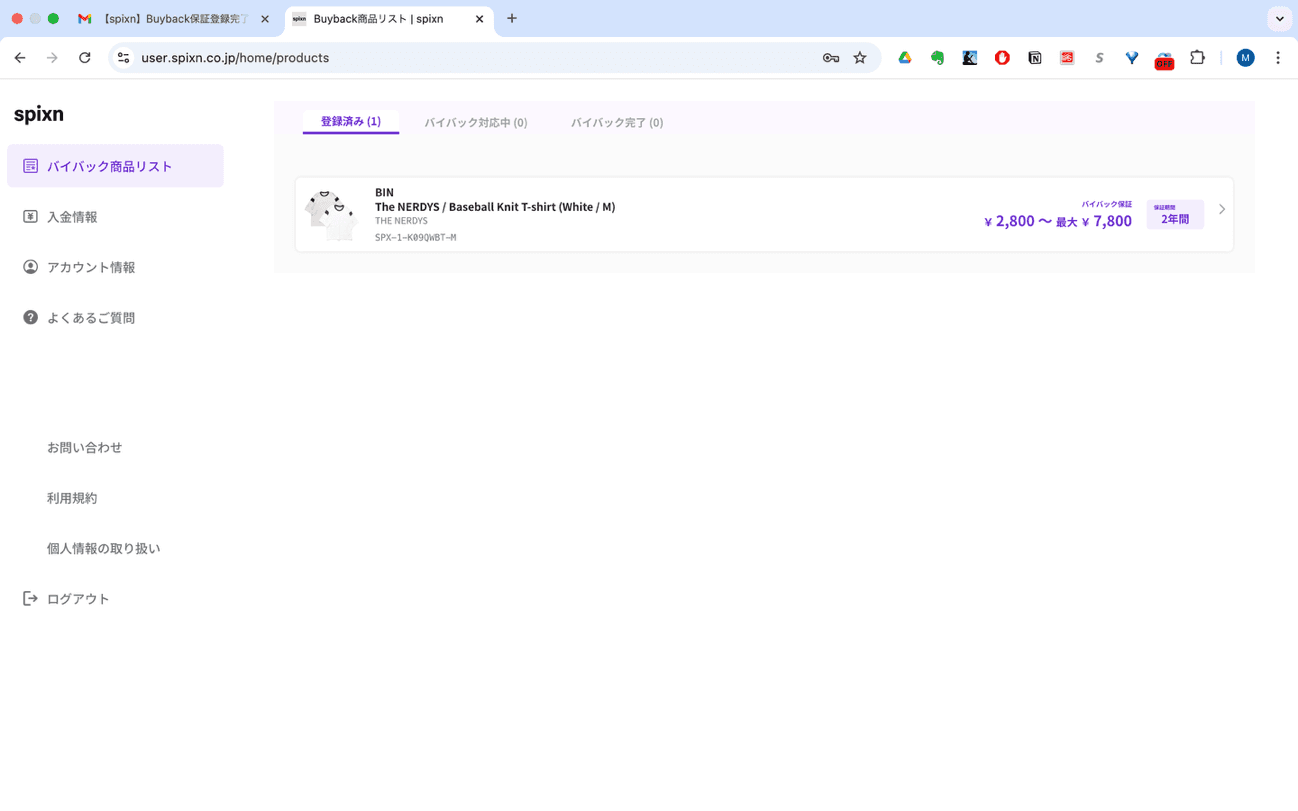1298x811 pixels.
Task: Click the よくあるご質問 text label
Action: [x=91, y=318]
